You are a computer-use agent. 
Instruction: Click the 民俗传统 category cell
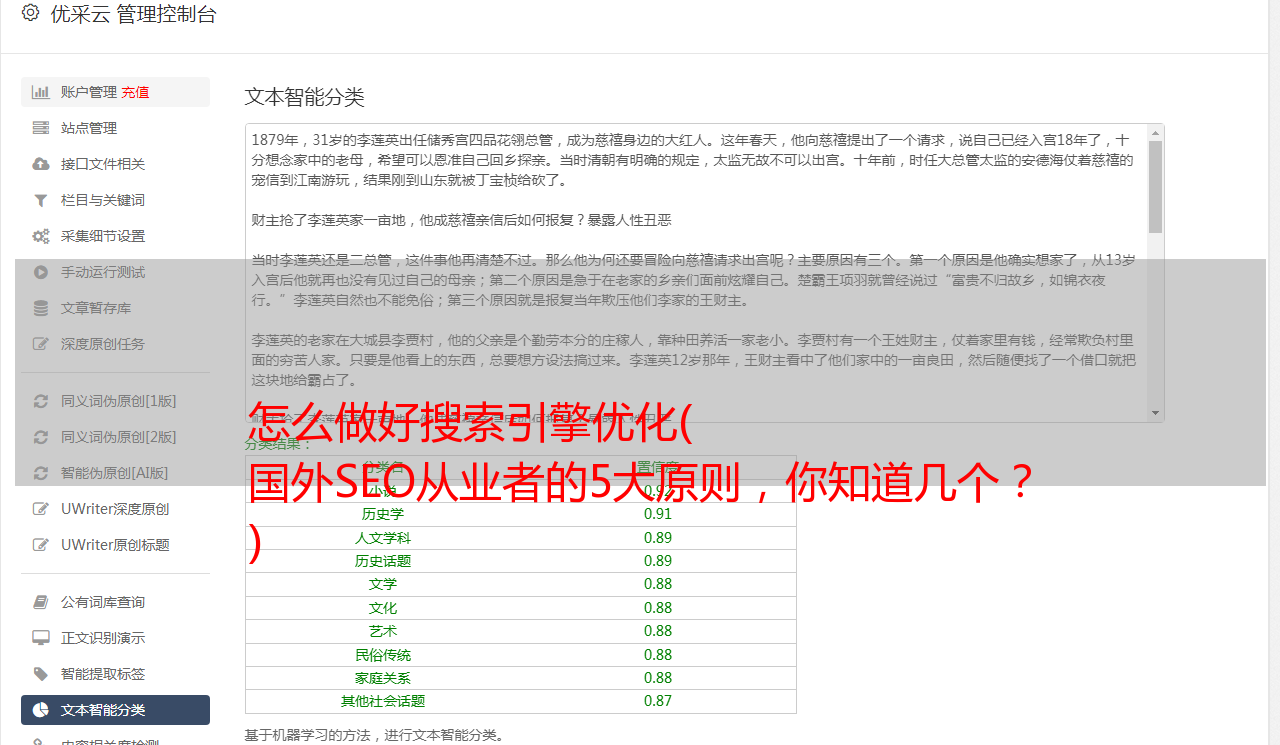383,655
